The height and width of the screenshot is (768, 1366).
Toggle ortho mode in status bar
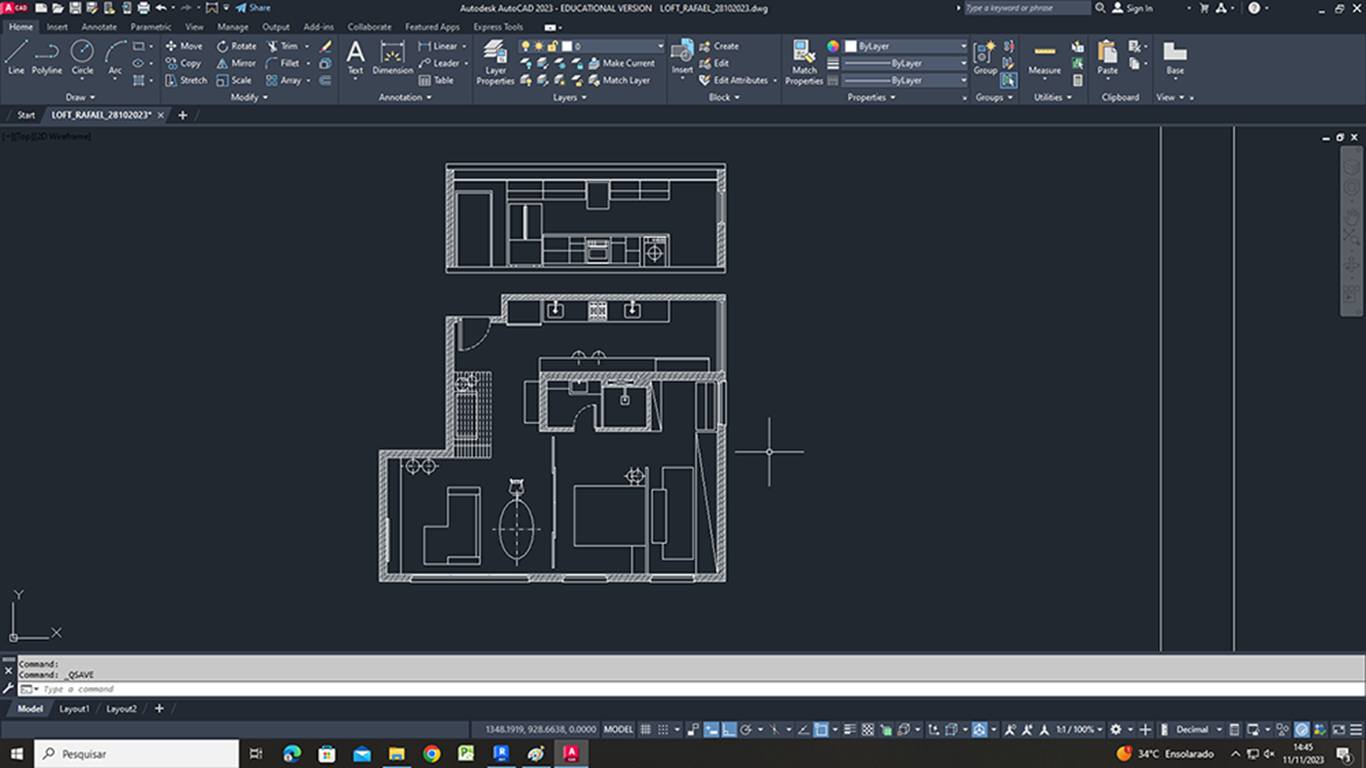coord(729,730)
